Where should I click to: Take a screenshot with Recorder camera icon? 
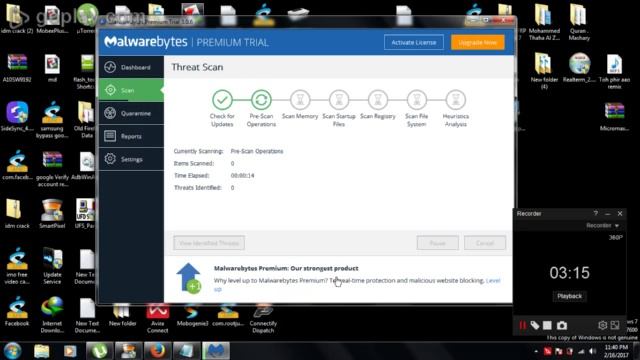(x=562, y=325)
